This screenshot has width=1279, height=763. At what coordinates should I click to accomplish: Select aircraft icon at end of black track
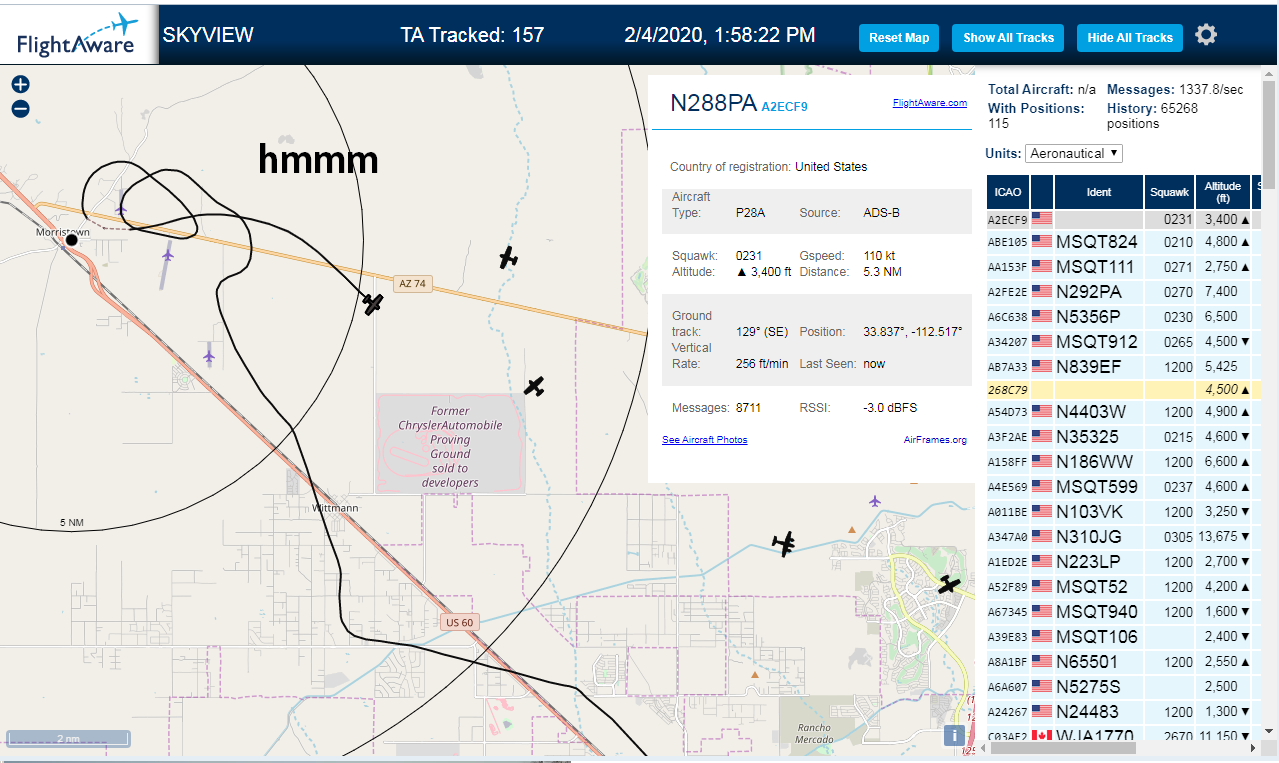(x=373, y=303)
